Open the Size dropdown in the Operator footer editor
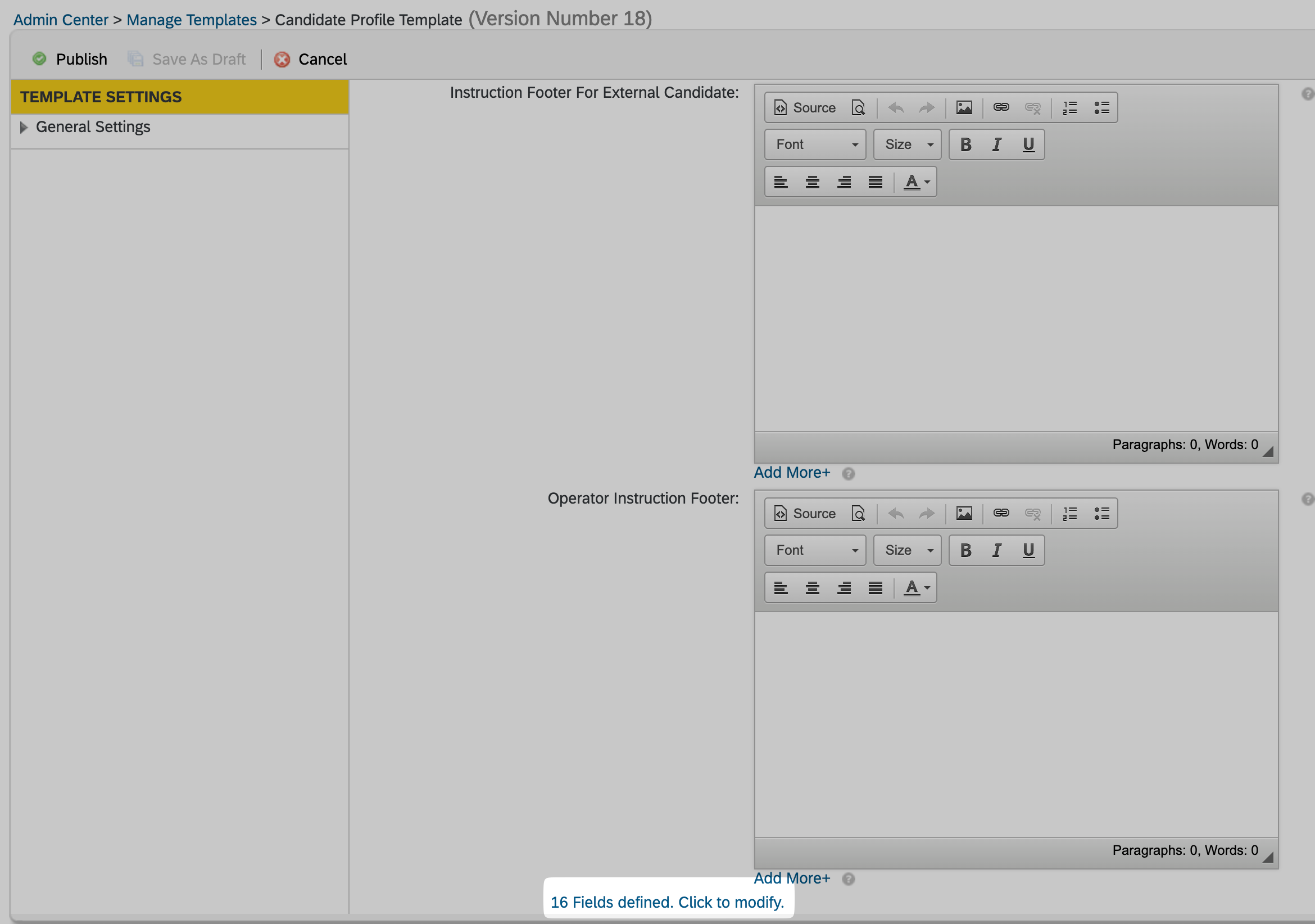The height and width of the screenshot is (924, 1315). coord(907,550)
